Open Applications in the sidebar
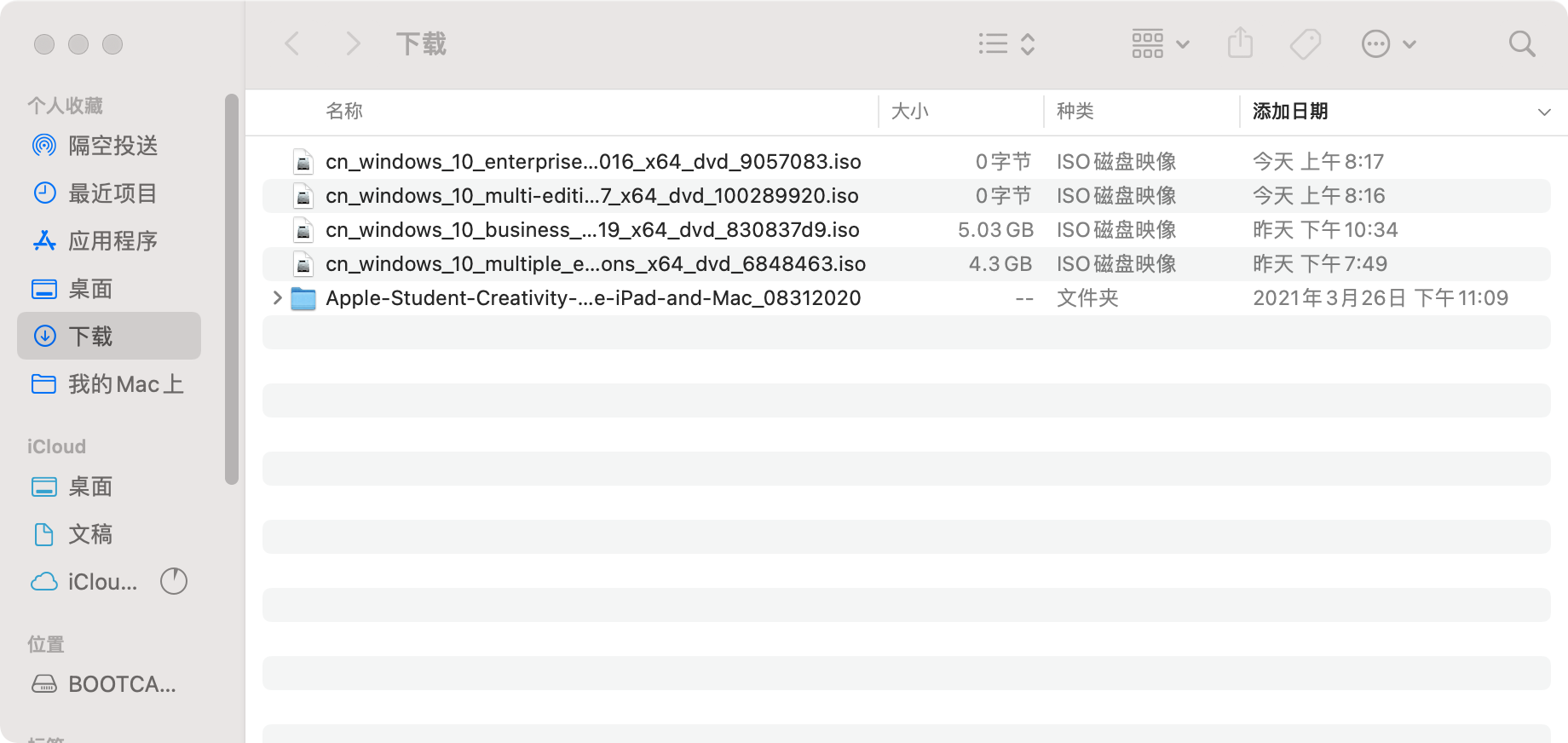Viewport: 1568px width, 743px height. coord(112,241)
